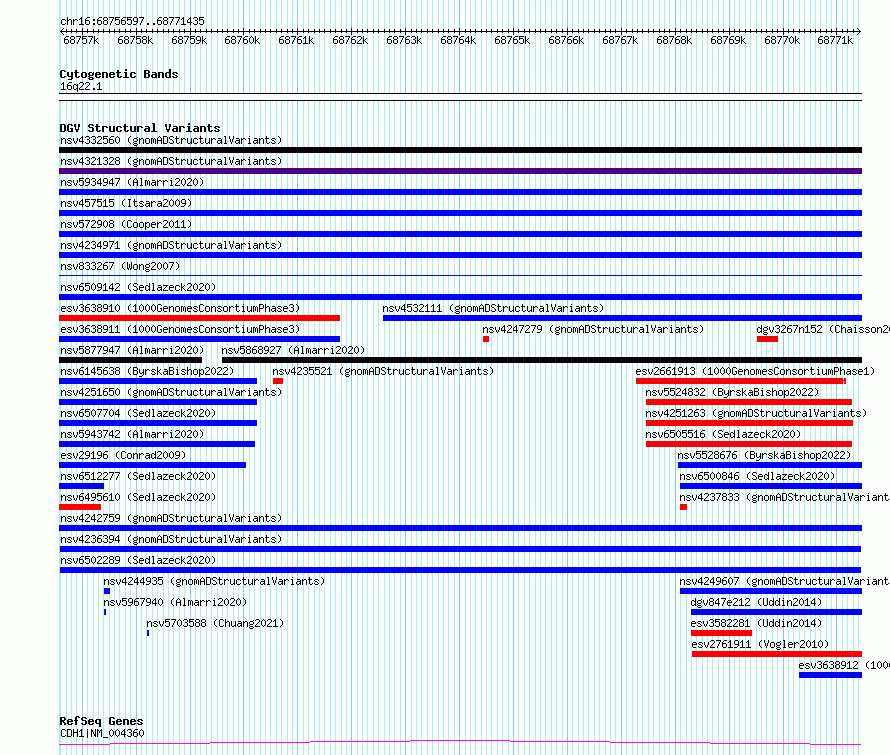Click the 16q22.1 cytogenetic band label

(x=81, y=86)
